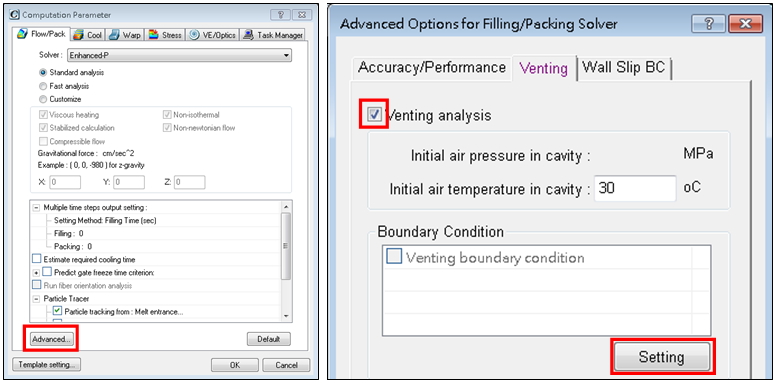This screenshot has width=777, height=383.
Task: Switch to the Cool tab
Action: 87,35
